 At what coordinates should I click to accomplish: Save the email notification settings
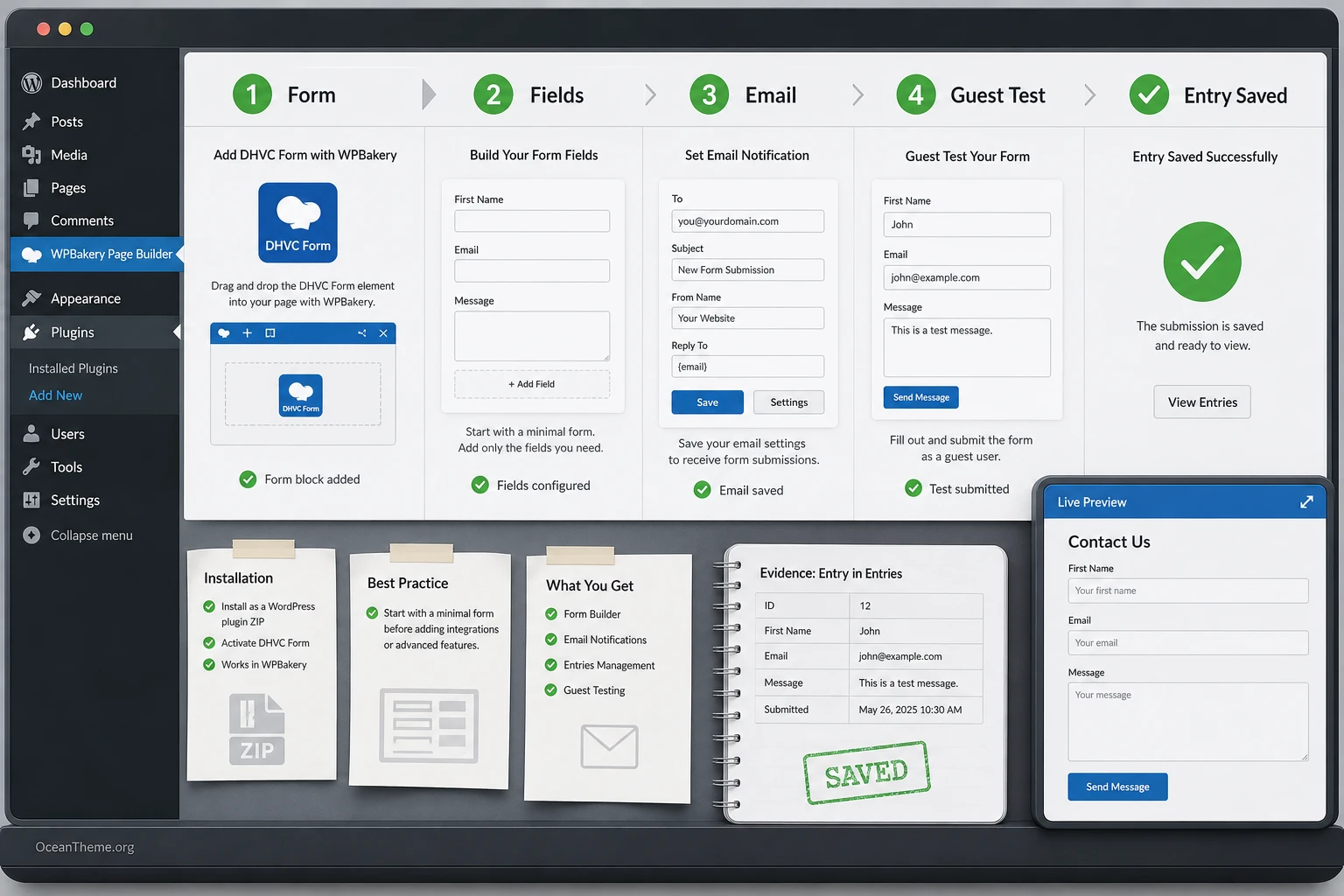tap(708, 402)
